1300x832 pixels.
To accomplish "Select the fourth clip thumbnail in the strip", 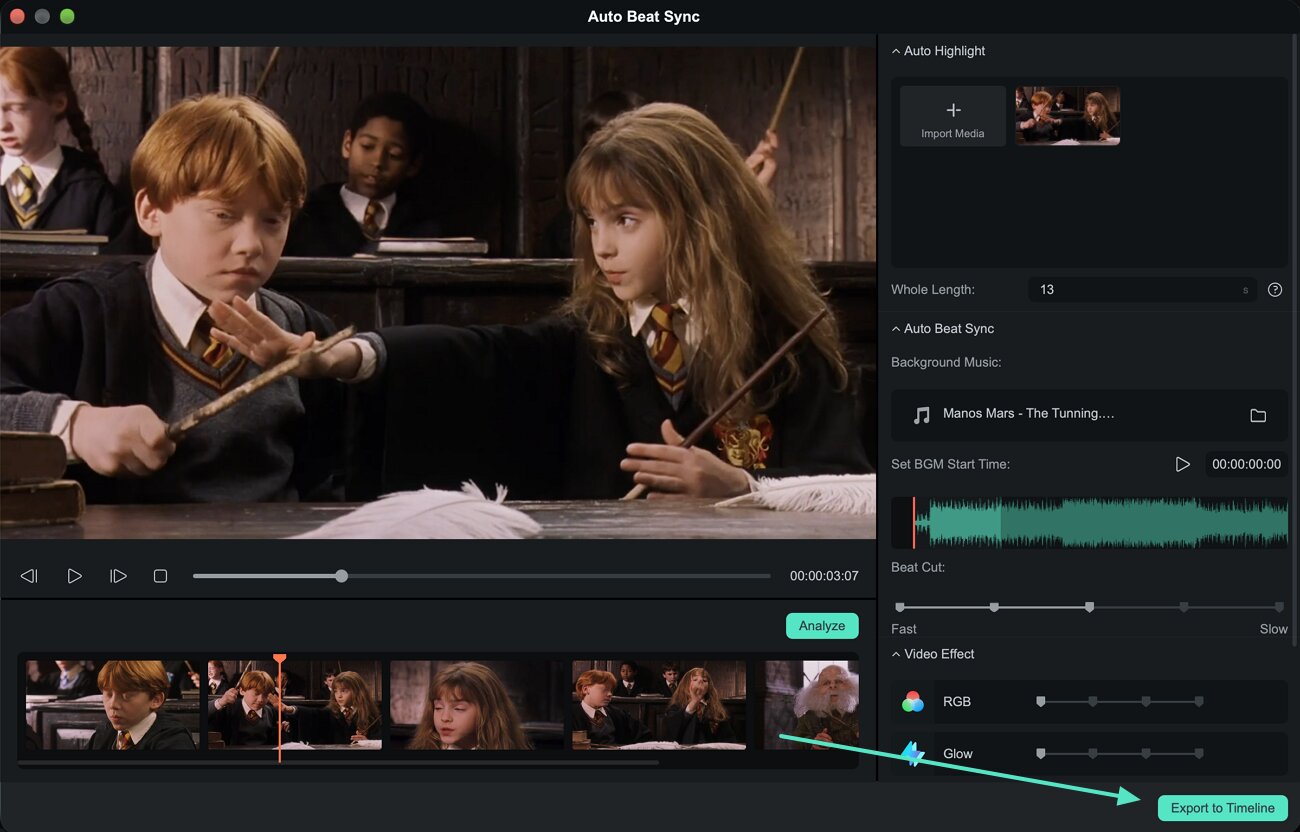I will pyautogui.click(x=659, y=705).
